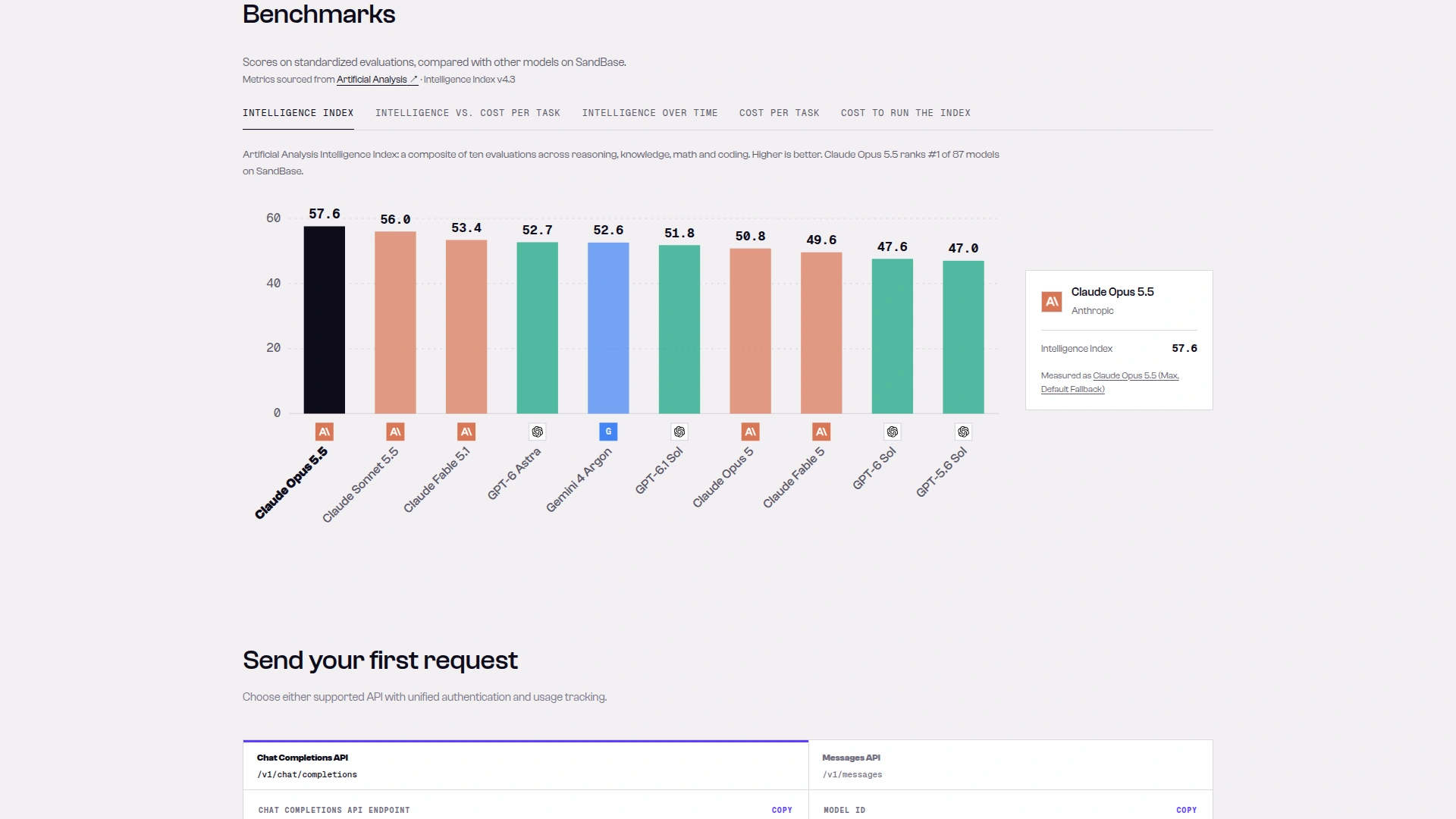Click the Google icon under Gemini 4 Argon bar
Screen dimensions: 1456x819
[608, 431]
